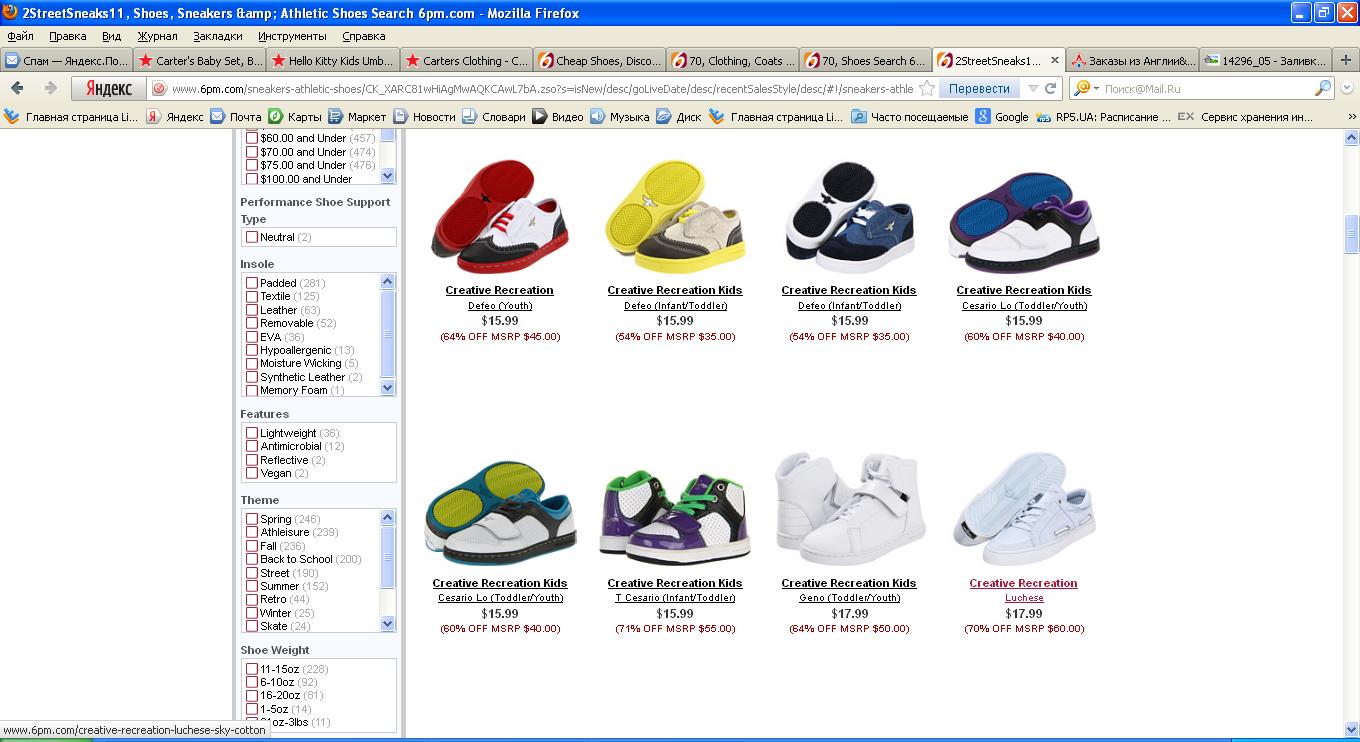Open T Cesario (Infant/Toddler) link

(675, 597)
